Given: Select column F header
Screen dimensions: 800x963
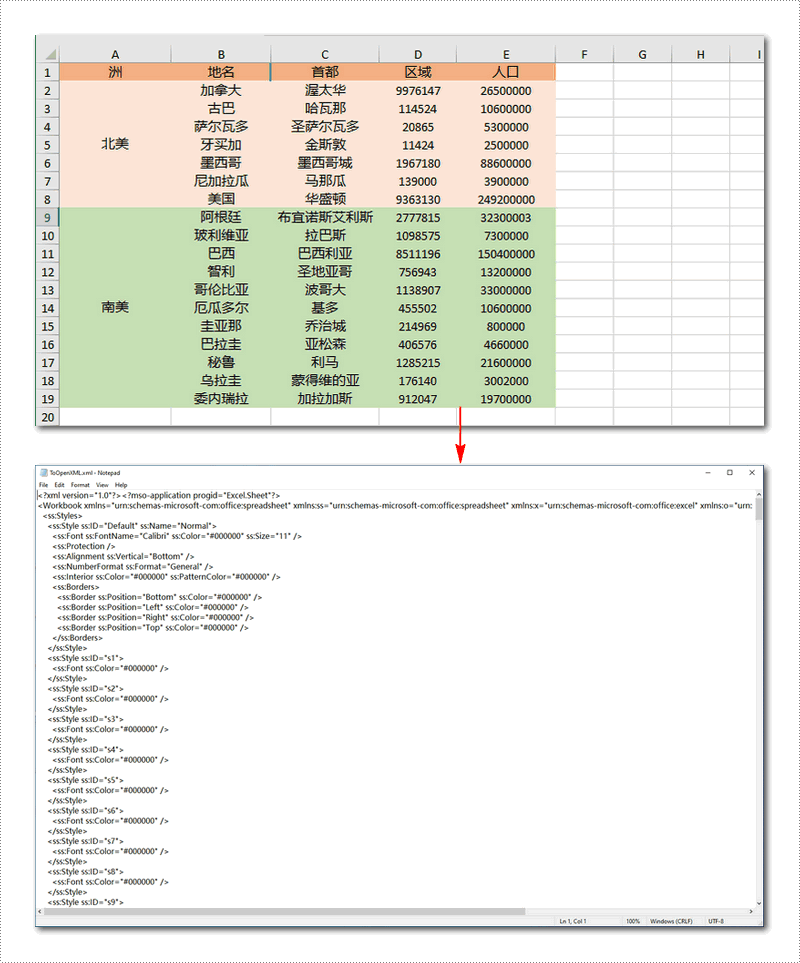Looking at the screenshot, I should (x=584, y=54).
